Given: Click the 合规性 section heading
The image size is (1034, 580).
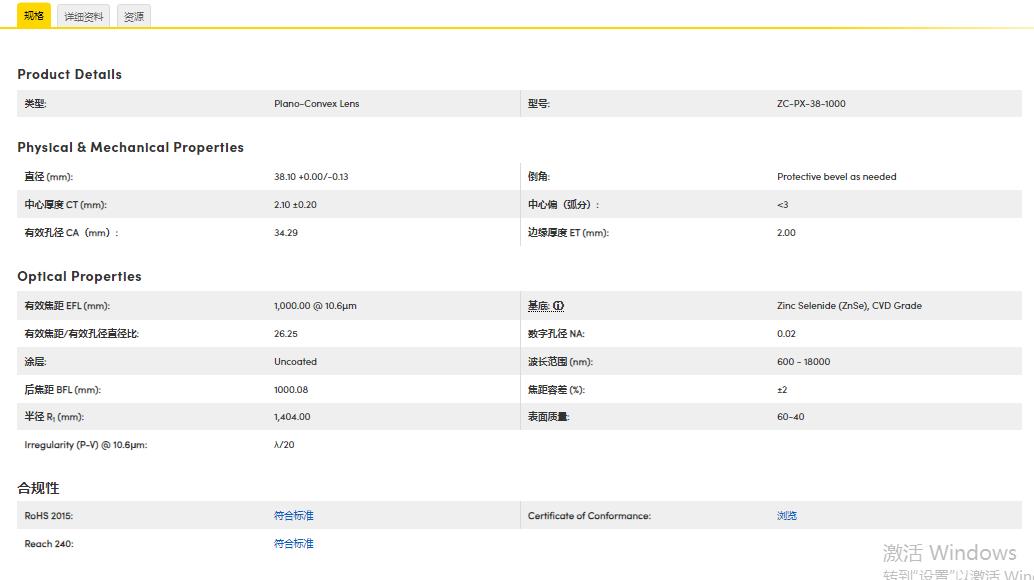Looking at the screenshot, I should coord(37,488).
